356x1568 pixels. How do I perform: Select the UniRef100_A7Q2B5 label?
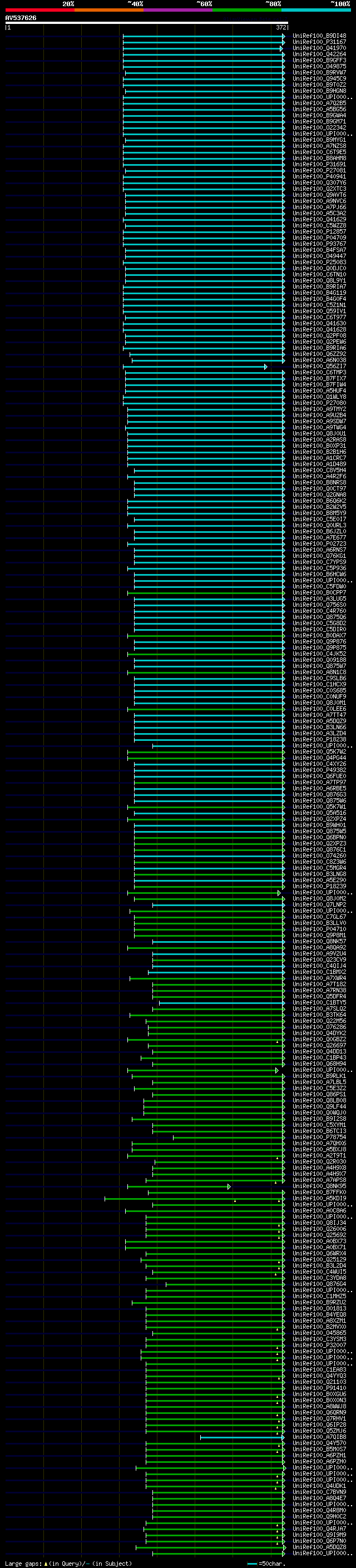point(319,103)
